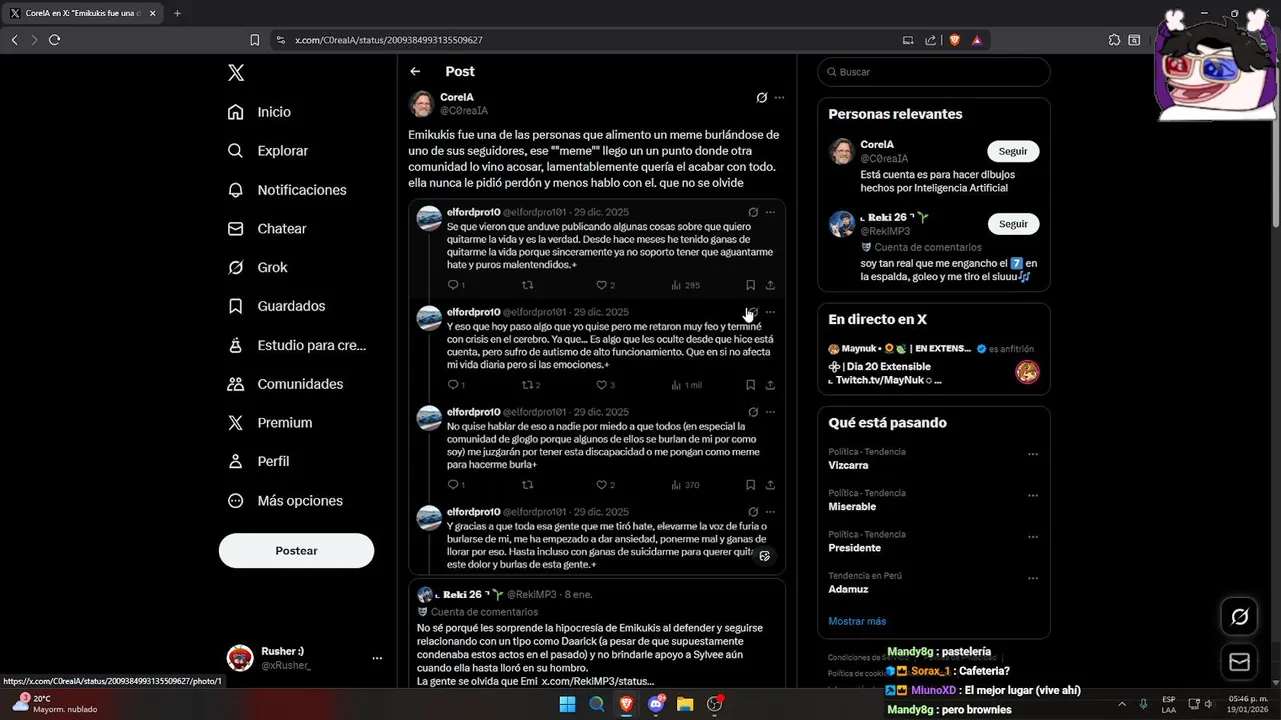This screenshot has height=720, width=1281.
Task: Open File Explorer from taskbar
Action: pos(685,704)
